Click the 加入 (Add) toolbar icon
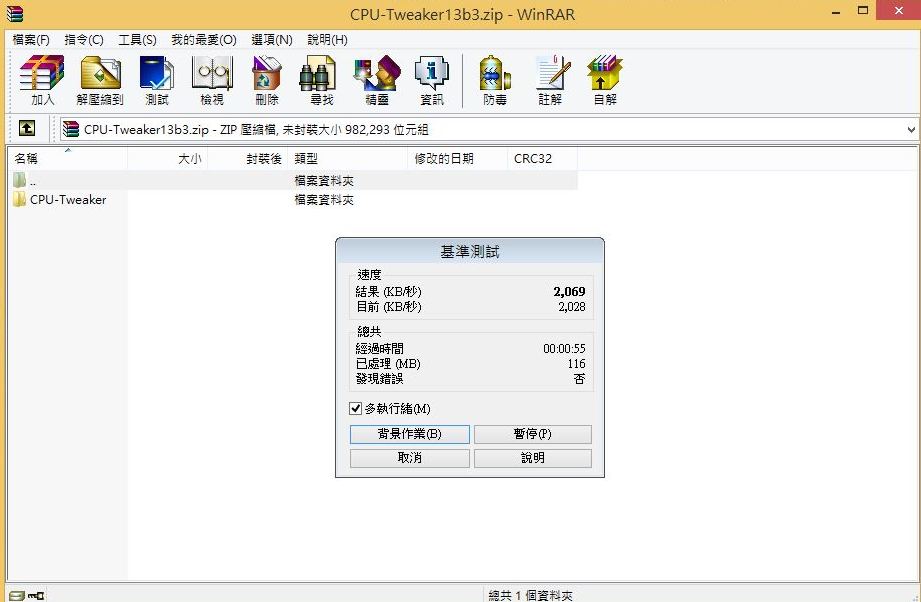This screenshot has width=921, height=602. pyautogui.click(x=42, y=80)
